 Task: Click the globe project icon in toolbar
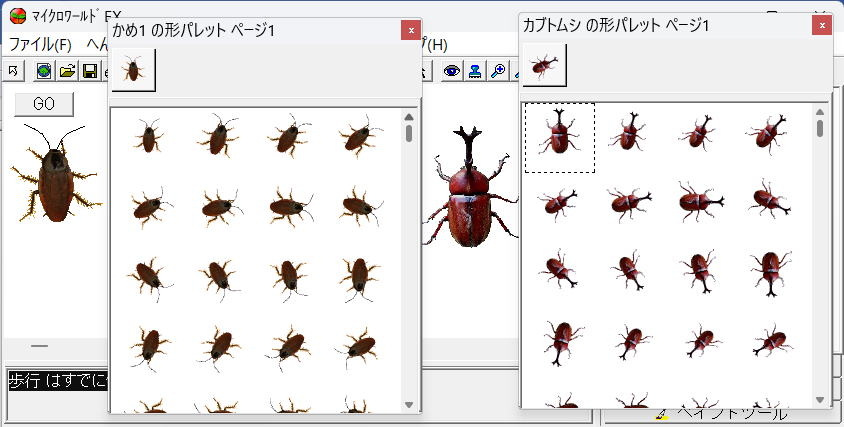click(x=44, y=71)
